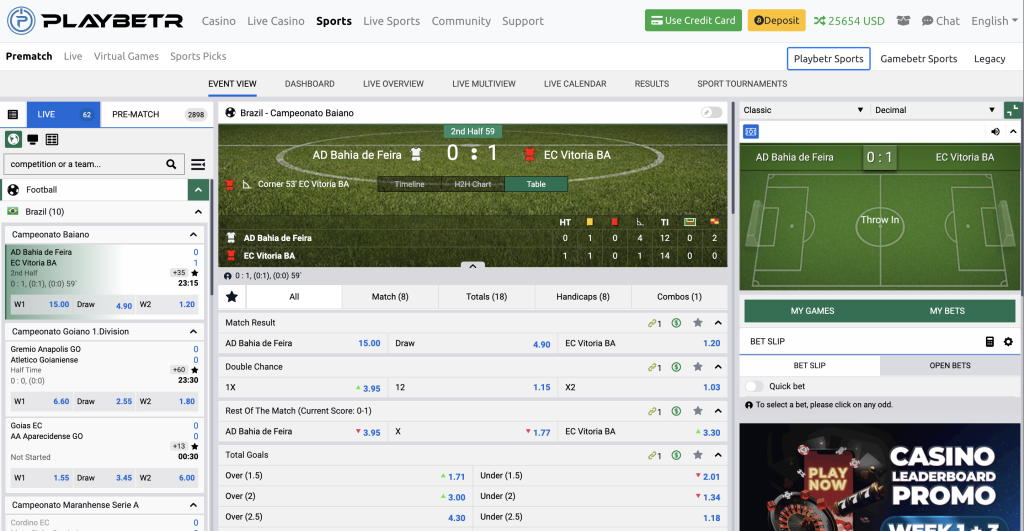Select Over (2.5) odds 4.30
This screenshot has width=1024, height=531.
click(x=345, y=517)
